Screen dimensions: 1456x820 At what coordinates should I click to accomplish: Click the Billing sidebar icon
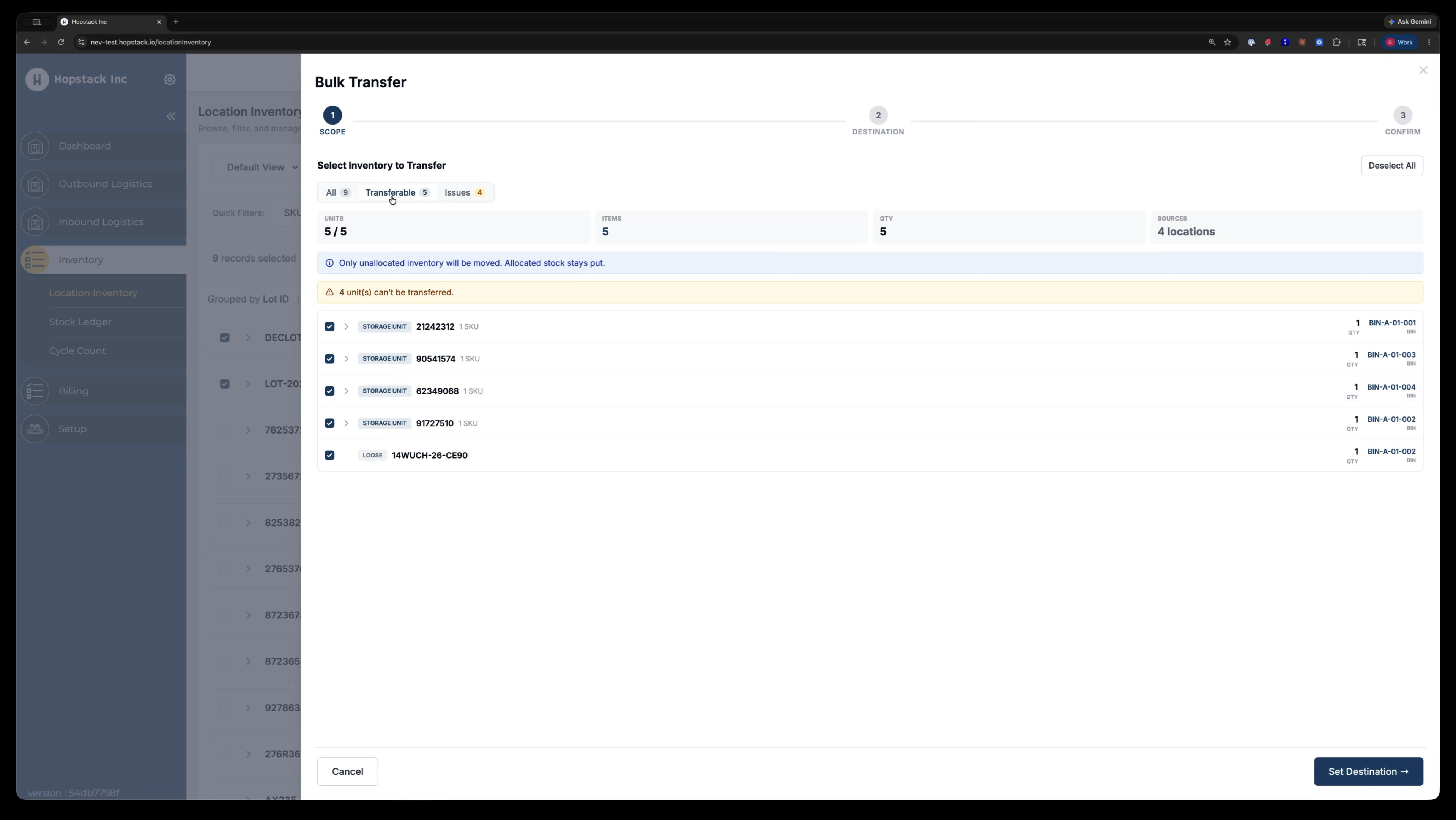click(x=35, y=391)
